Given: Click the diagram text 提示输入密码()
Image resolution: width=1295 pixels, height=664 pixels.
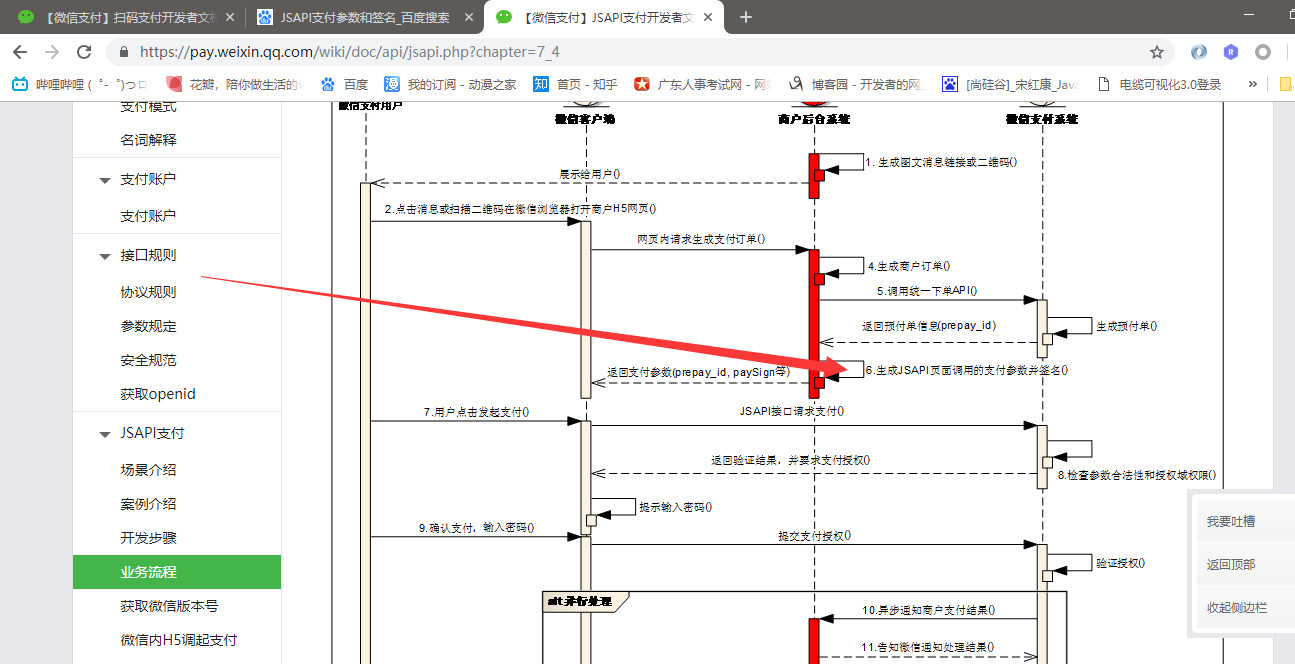Looking at the screenshot, I should (676, 507).
